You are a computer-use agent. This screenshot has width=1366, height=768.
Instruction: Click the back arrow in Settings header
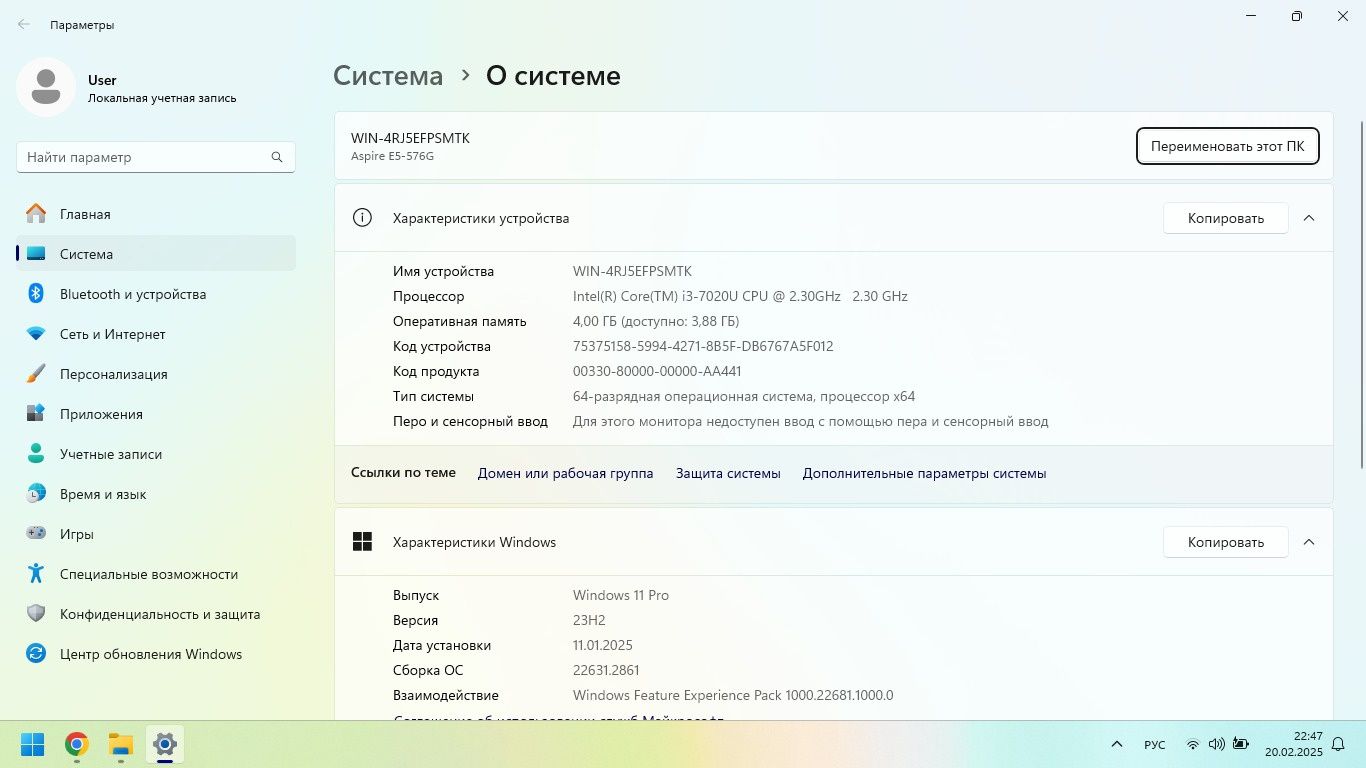tap(24, 24)
